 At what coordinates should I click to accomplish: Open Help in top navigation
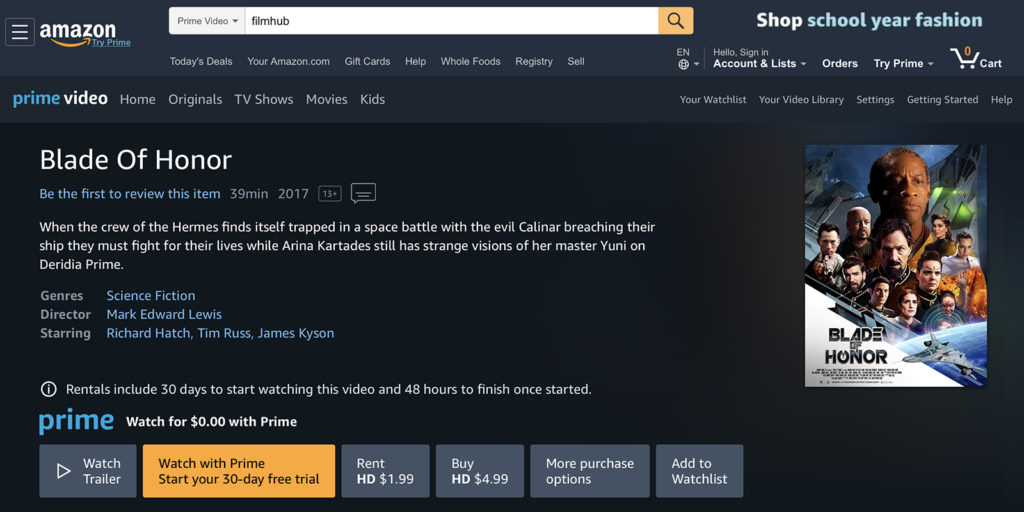point(415,61)
